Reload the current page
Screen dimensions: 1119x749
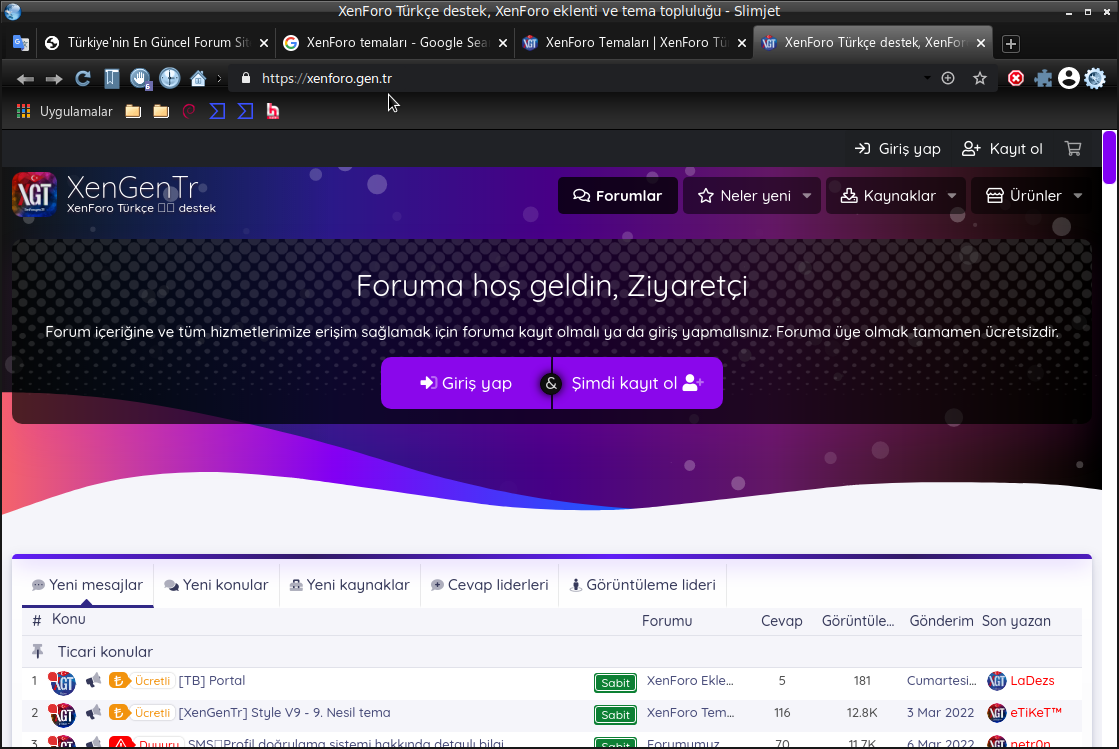83,78
